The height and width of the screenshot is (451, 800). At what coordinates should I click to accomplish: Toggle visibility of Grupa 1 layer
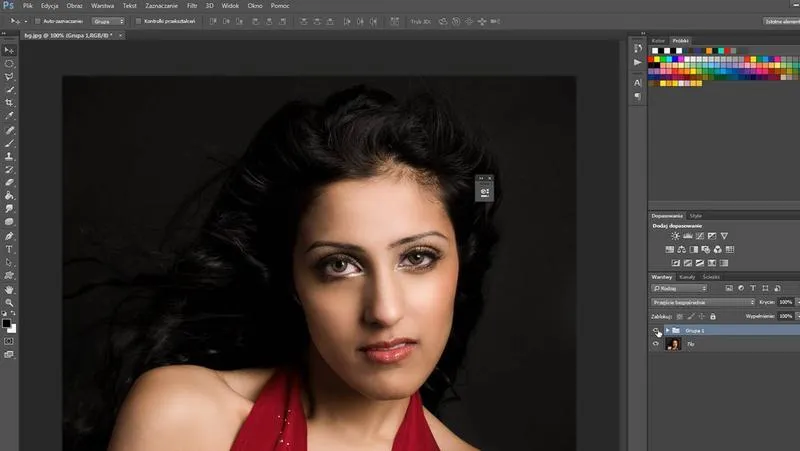coord(656,330)
